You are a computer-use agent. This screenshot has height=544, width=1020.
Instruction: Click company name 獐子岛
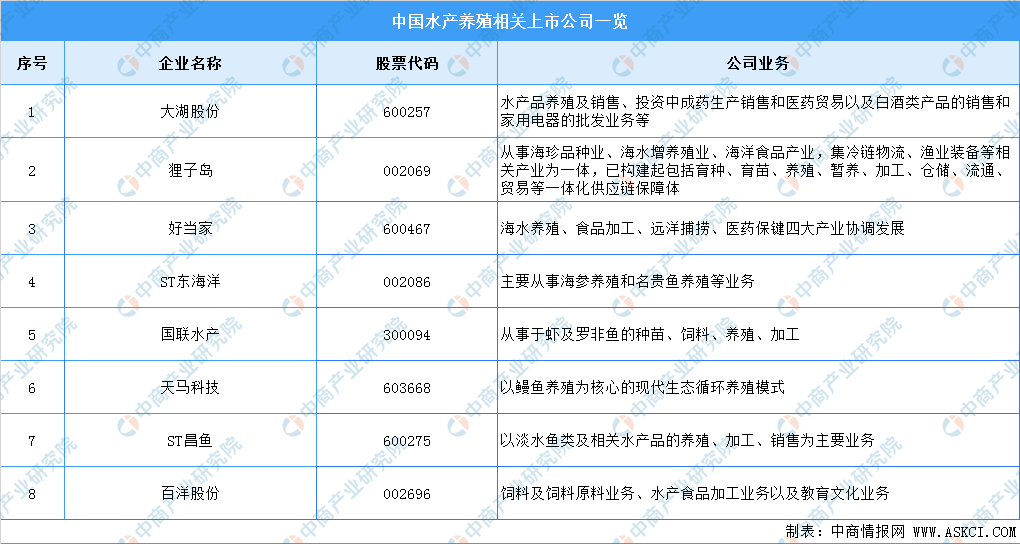click(x=190, y=170)
